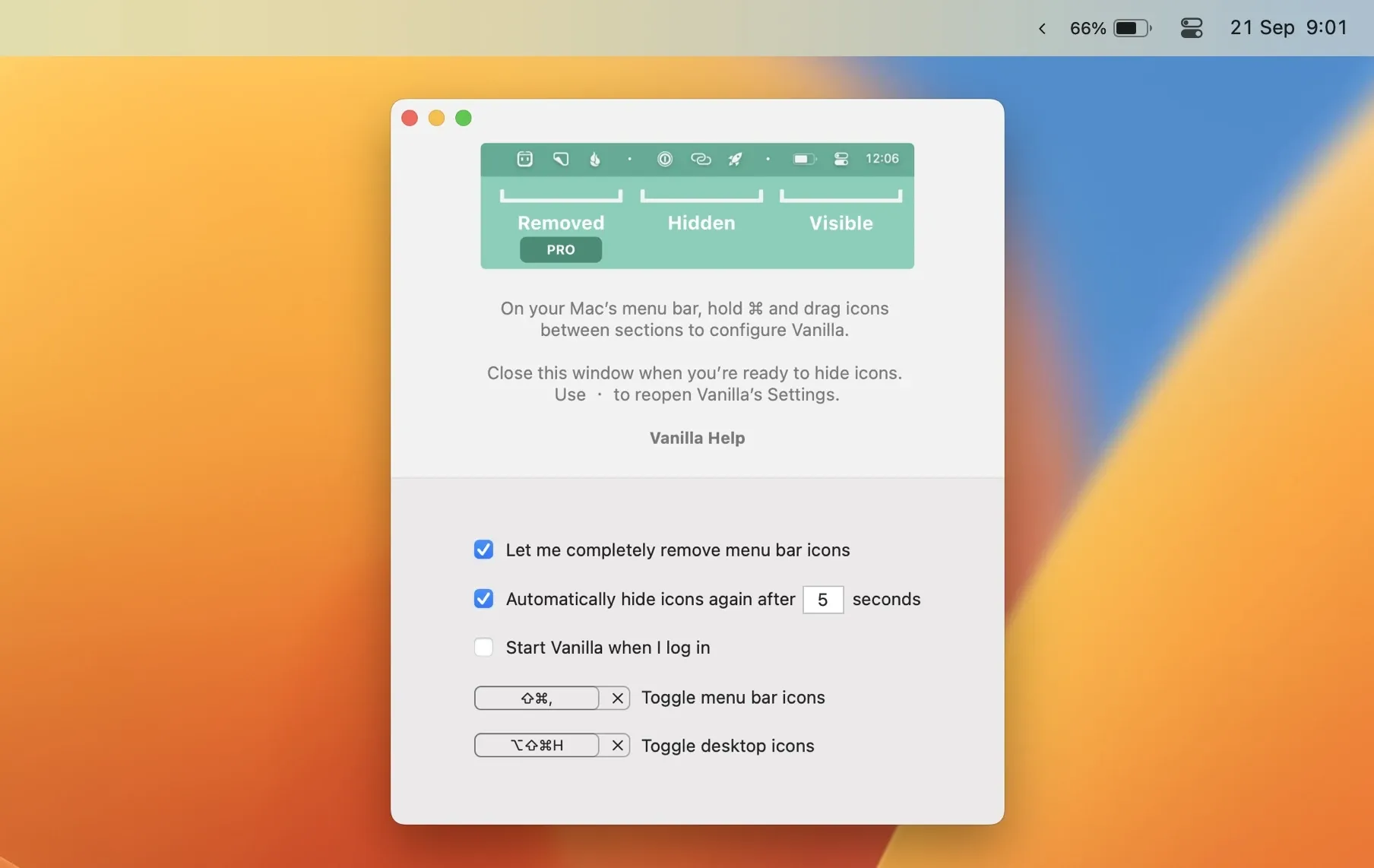Click the PRO badge under Removed
Viewport: 1374px width, 868px height.
pyautogui.click(x=561, y=249)
